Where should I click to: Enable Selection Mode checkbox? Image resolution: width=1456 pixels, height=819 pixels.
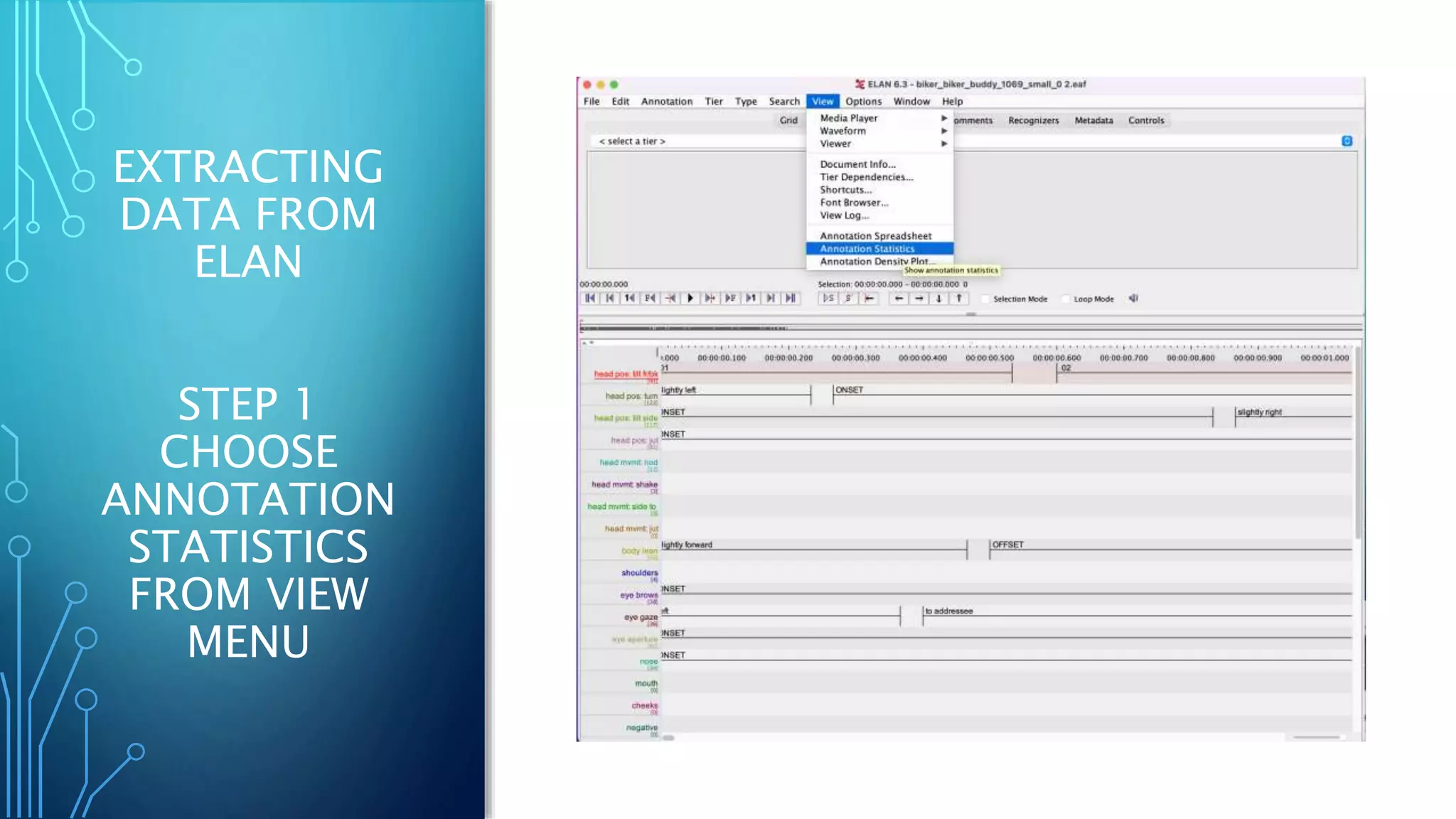tap(985, 299)
